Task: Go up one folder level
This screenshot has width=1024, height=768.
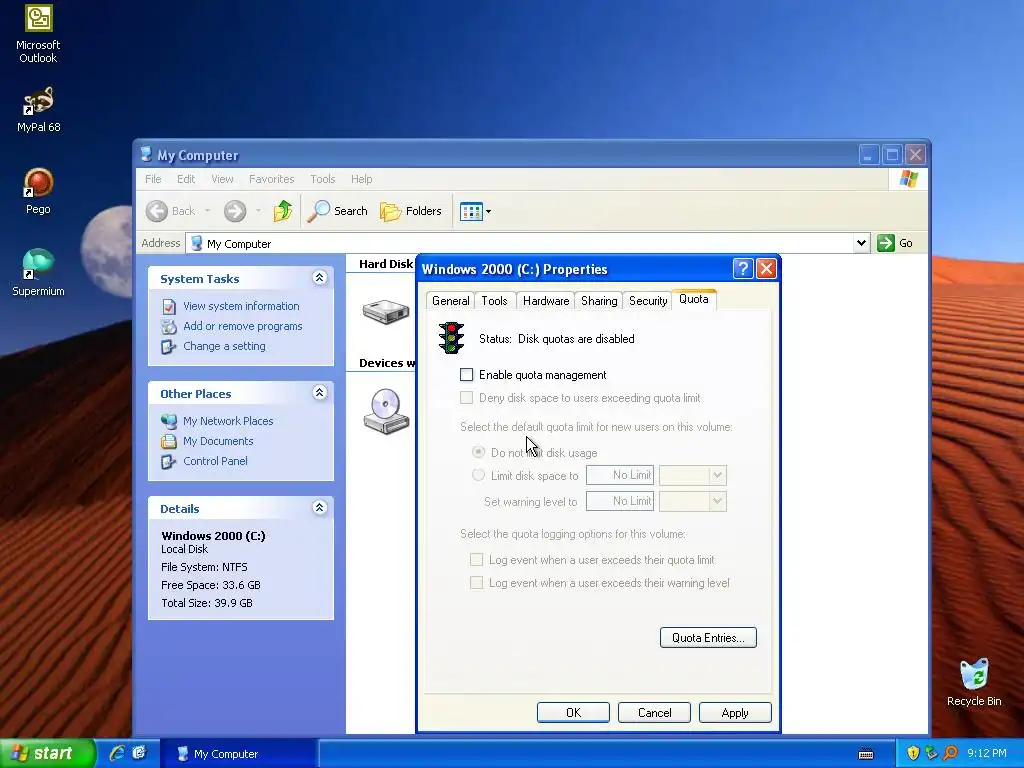Action: (282, 211)
